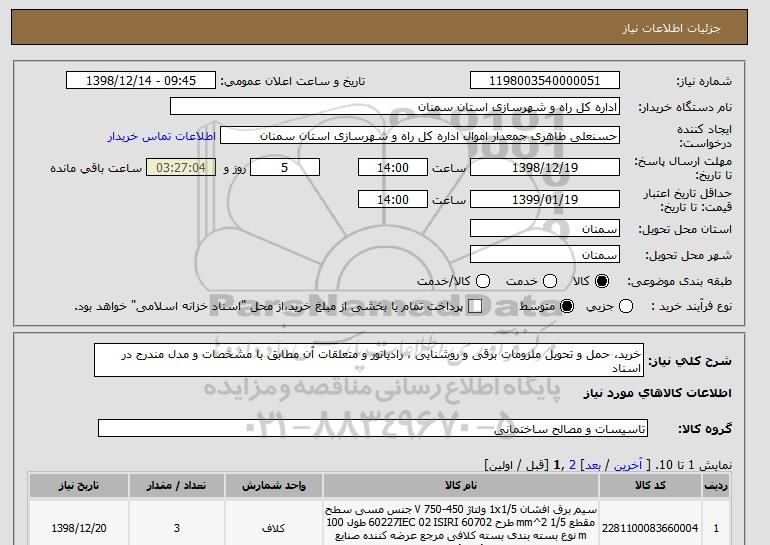Viewport: 770px width, 545px height.
Task: Click the response deadline date 1398/12/19 field
Action: pos(545,167)
